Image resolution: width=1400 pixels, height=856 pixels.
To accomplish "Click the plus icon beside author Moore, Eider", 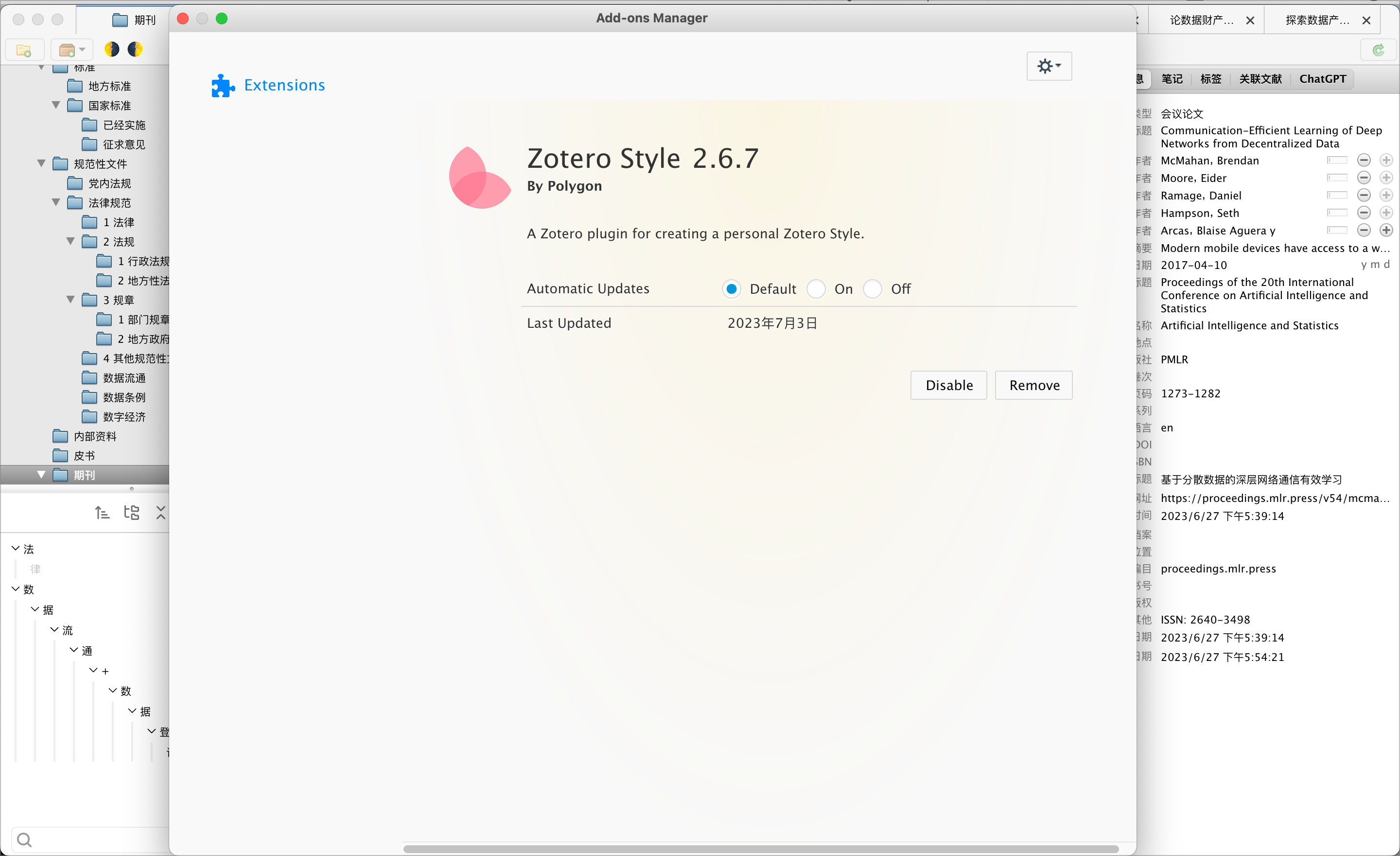I will tap(1386, 178).
